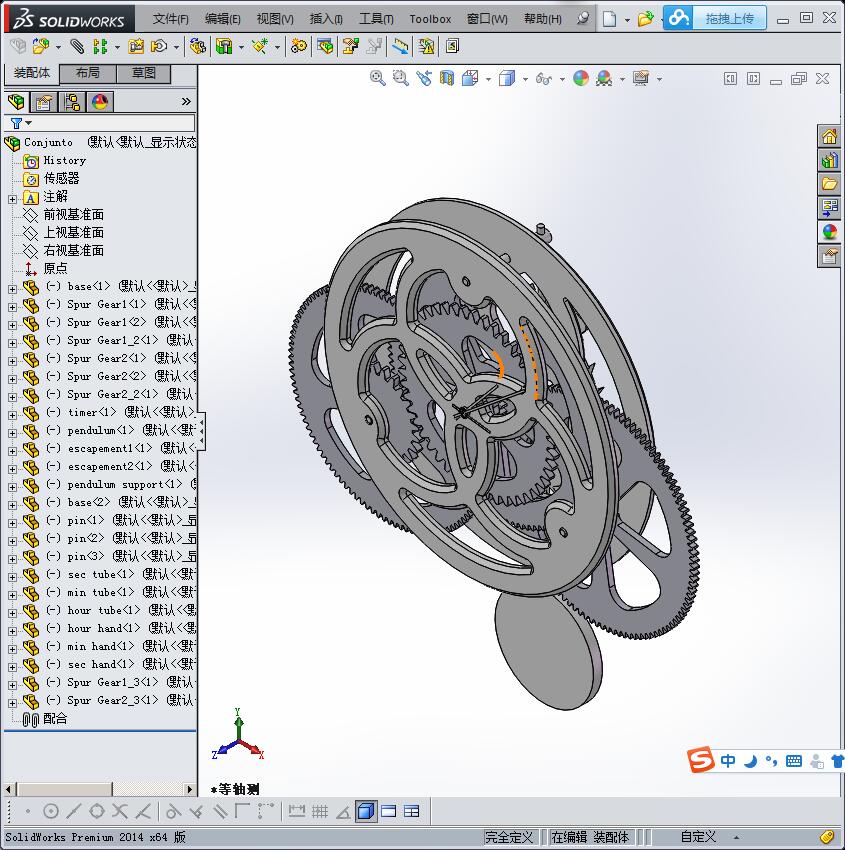Image resolution: width=845 pixels, height=850 pixels.
Task: Click the SolidWorks Resources home icon
Action: click(829, 136)
